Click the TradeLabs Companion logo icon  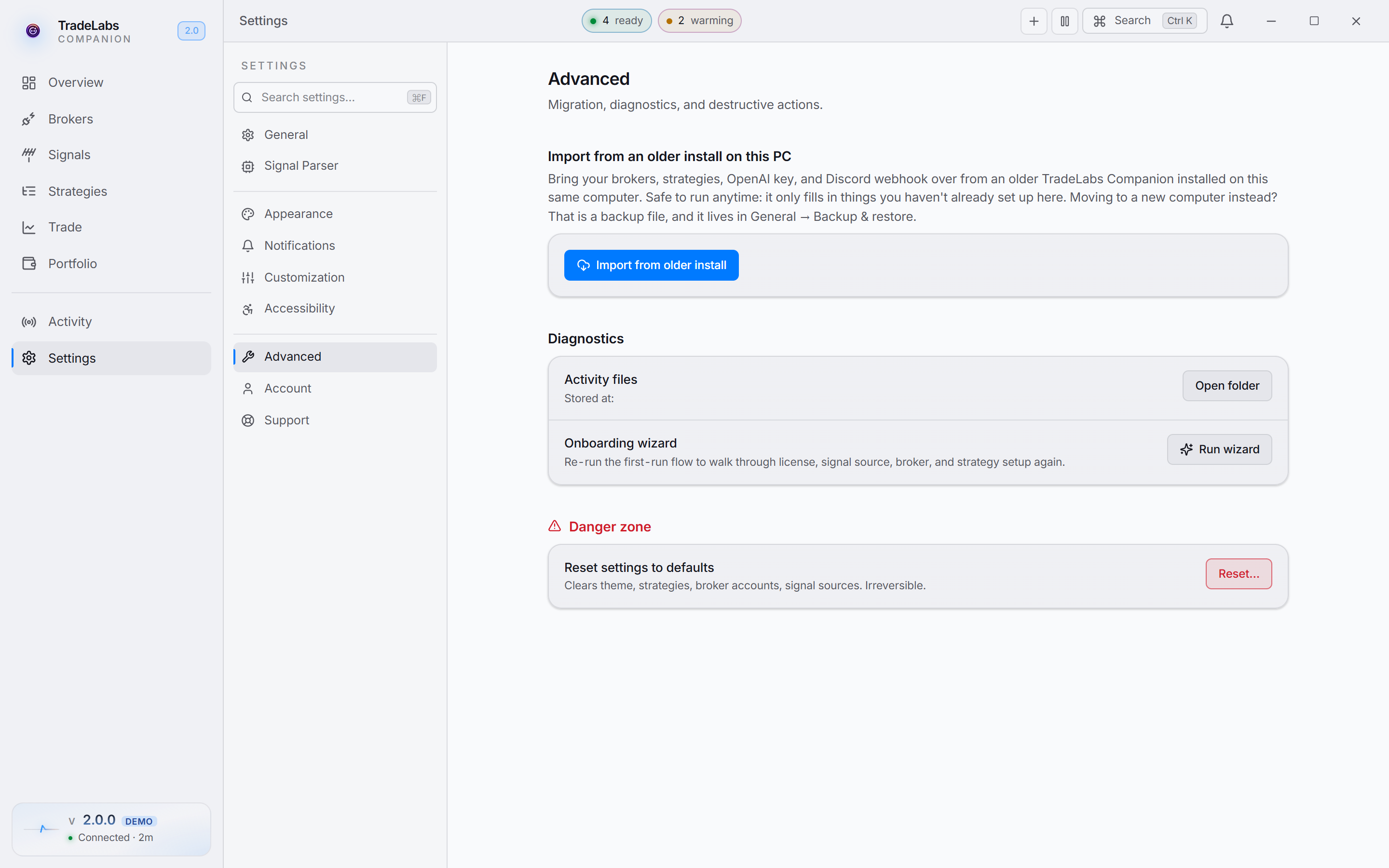[x=33, y=30]
